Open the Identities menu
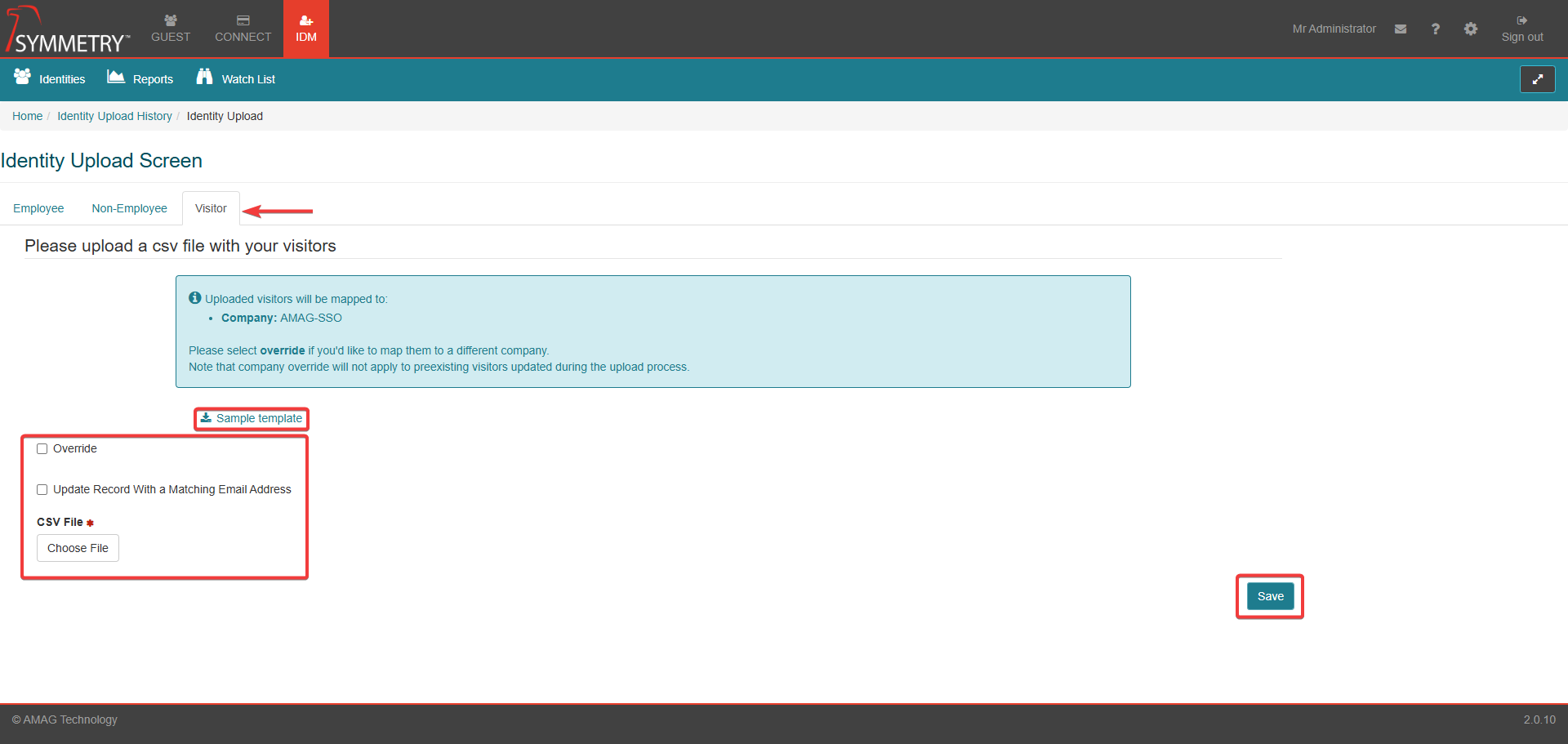Viewport: 1568px width, 744px height. [50, 78]
